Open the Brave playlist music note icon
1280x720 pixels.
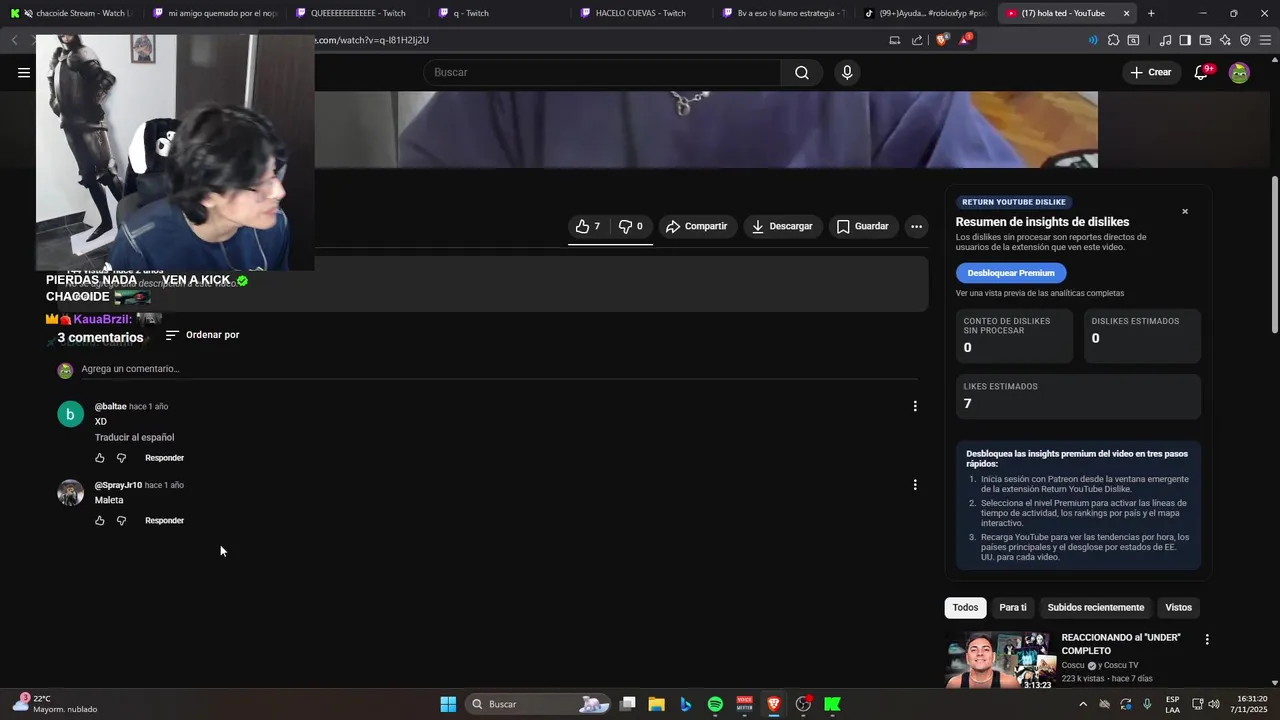click(1165, 40)
